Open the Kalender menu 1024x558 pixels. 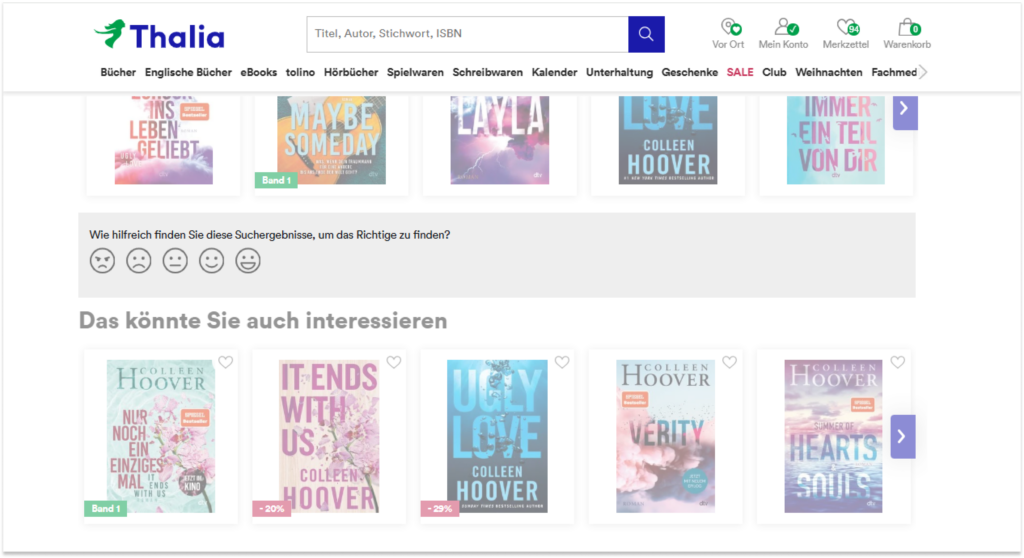pos(554,73)
